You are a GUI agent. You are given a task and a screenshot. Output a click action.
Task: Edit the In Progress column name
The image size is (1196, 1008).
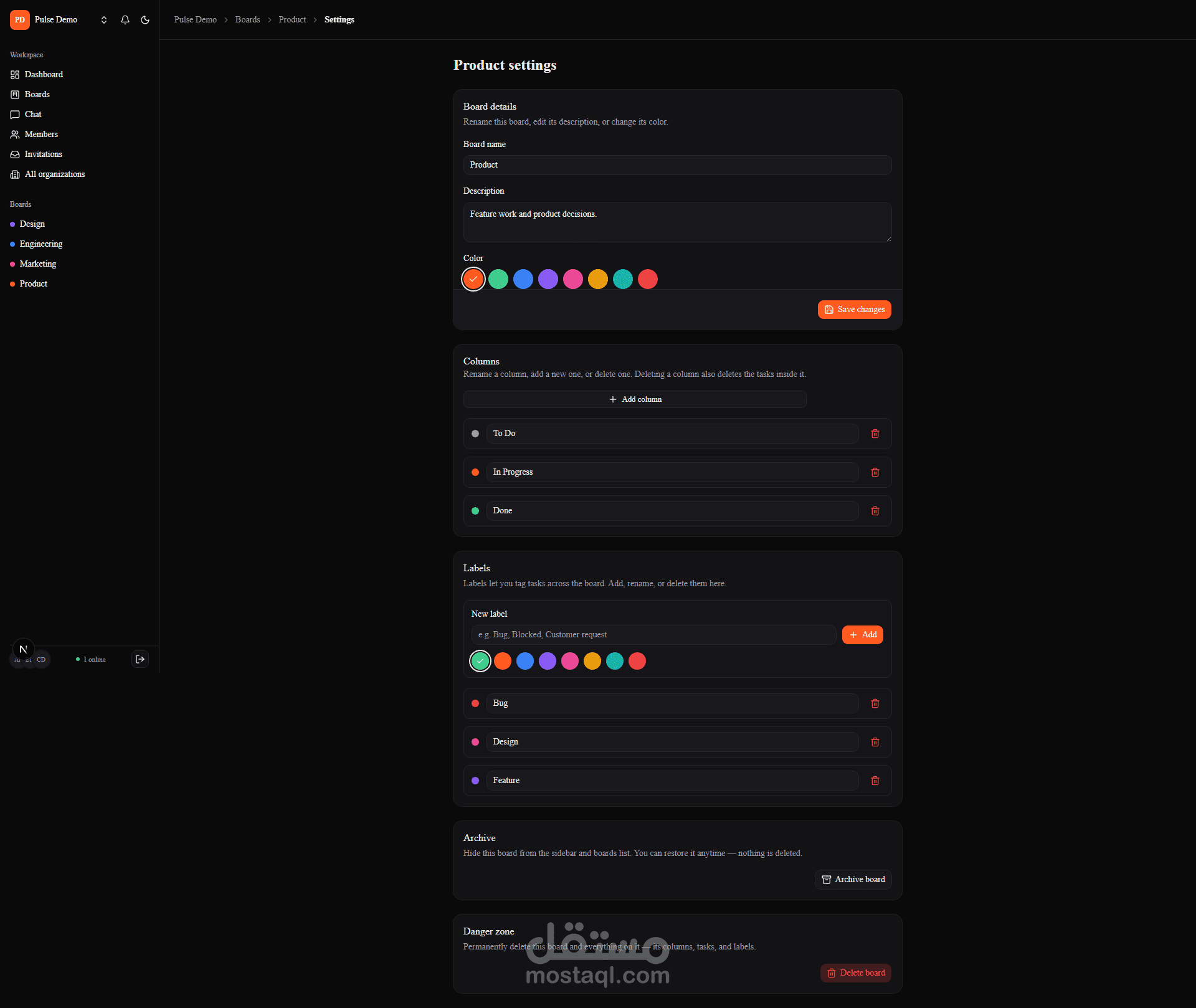672,472
